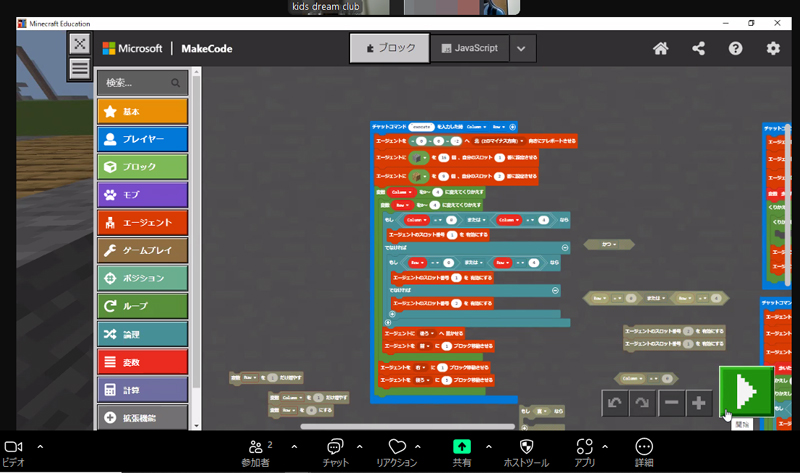This screenshot has height=473, width=800.
Task: Open the language dropdown arrow beside JavaScript
Action: click(521, 48)
